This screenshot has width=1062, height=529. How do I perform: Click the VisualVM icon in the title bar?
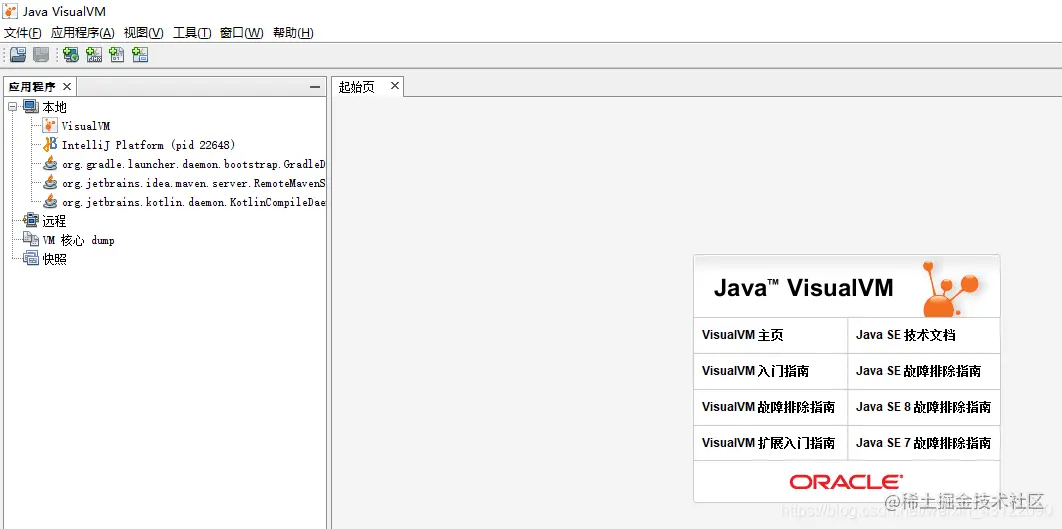pos(10,12)
